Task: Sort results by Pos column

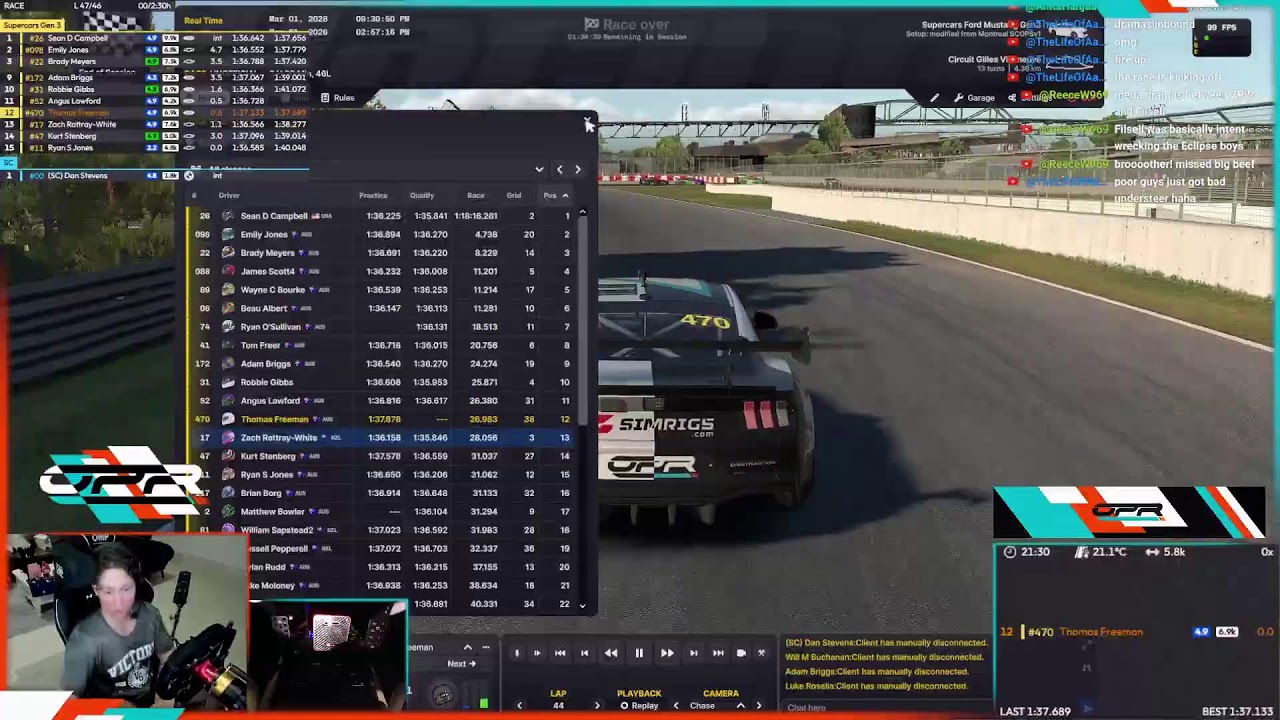Action: 555,196
